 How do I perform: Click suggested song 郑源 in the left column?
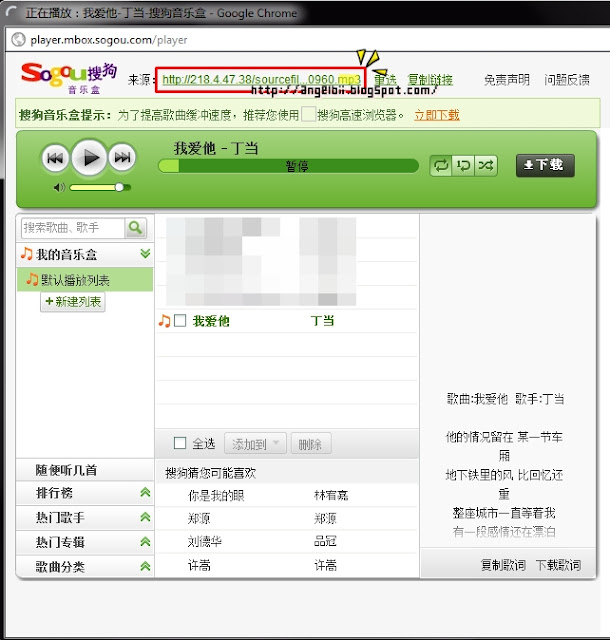pyautogui.click(x=199, y=519)
